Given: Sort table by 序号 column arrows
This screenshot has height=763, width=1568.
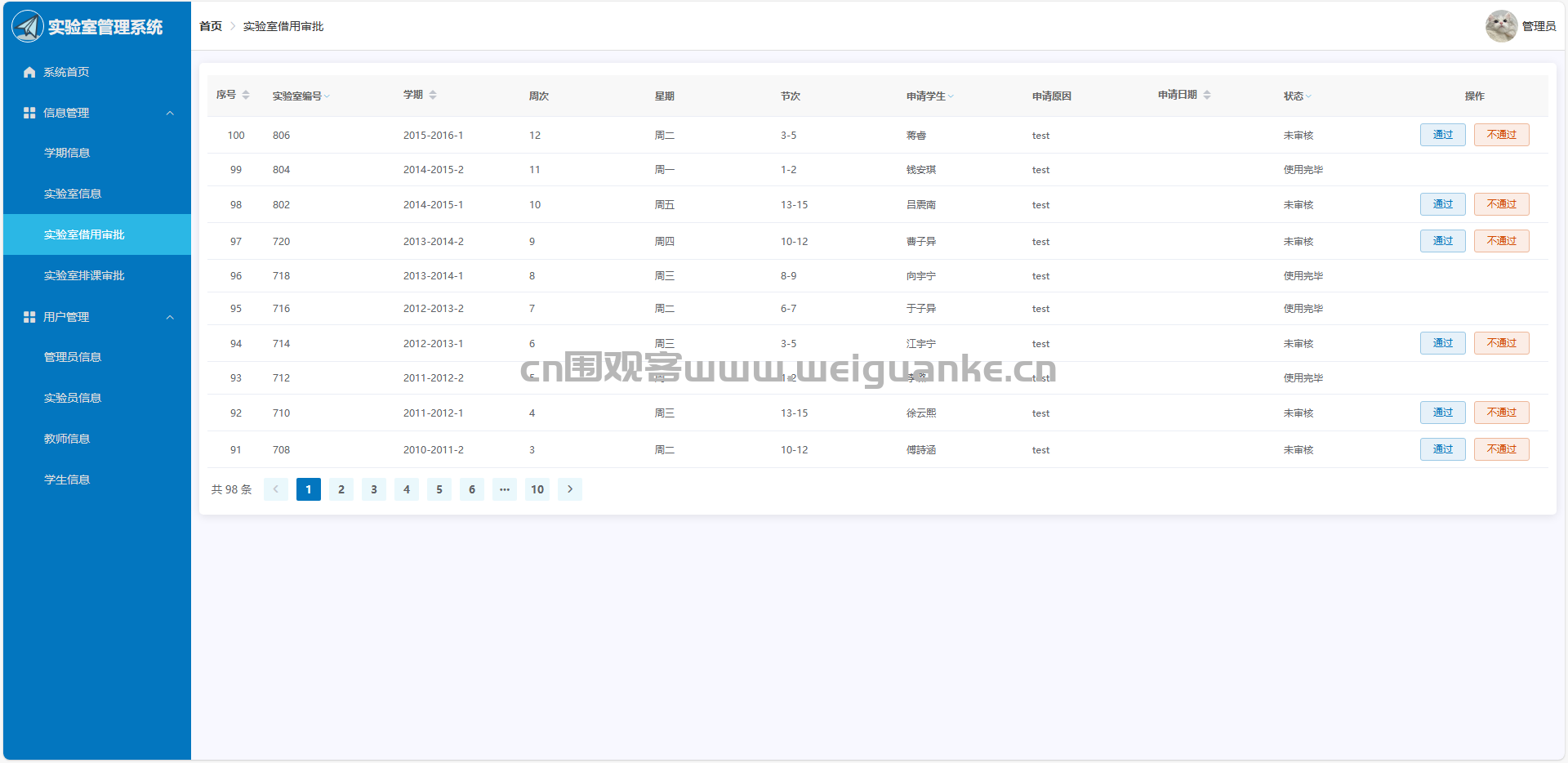Looking at the screenshot, I should click(x=246, y=96).
